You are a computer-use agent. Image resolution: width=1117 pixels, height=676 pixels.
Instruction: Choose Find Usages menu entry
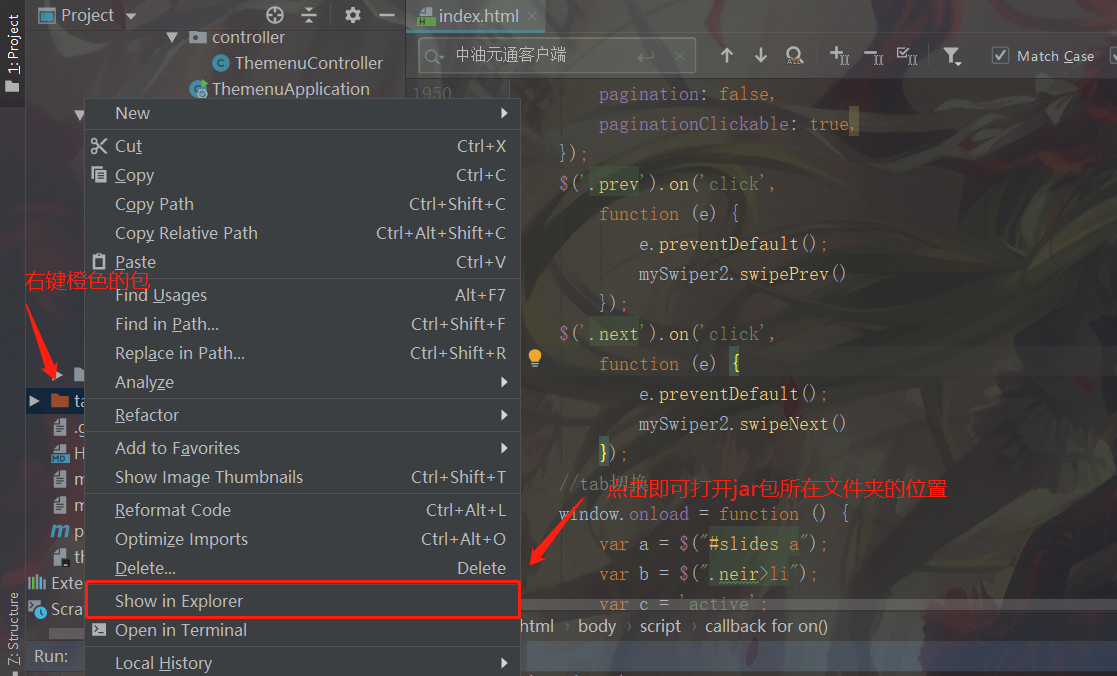(x=303, y=295)
